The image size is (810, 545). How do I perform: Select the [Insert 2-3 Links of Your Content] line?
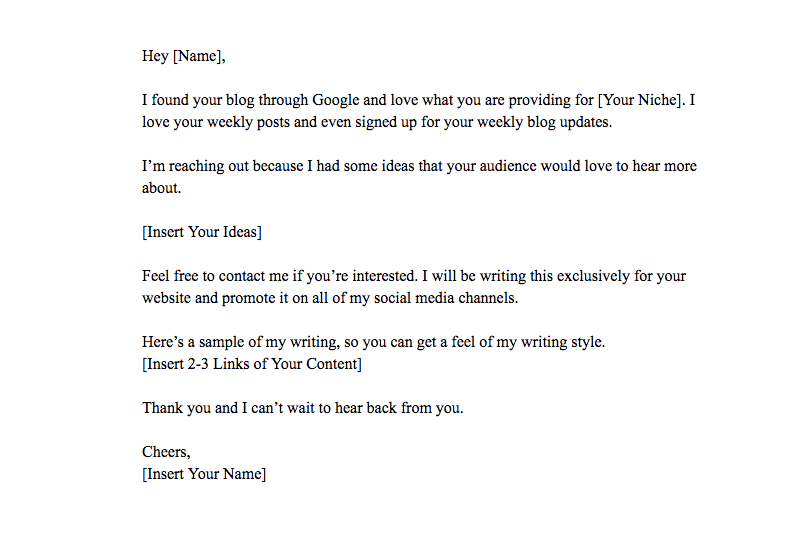coord(252,364)
